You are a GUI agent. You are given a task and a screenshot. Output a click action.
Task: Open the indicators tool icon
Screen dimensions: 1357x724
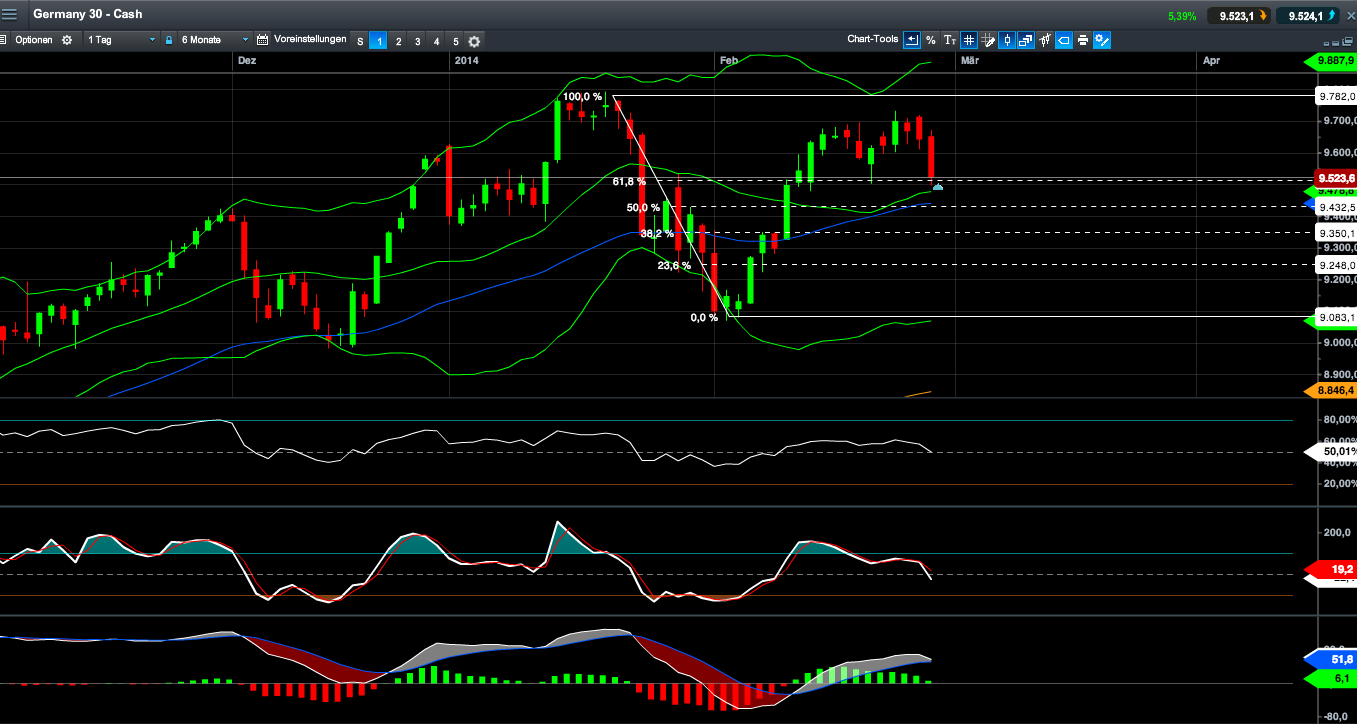1045,40
